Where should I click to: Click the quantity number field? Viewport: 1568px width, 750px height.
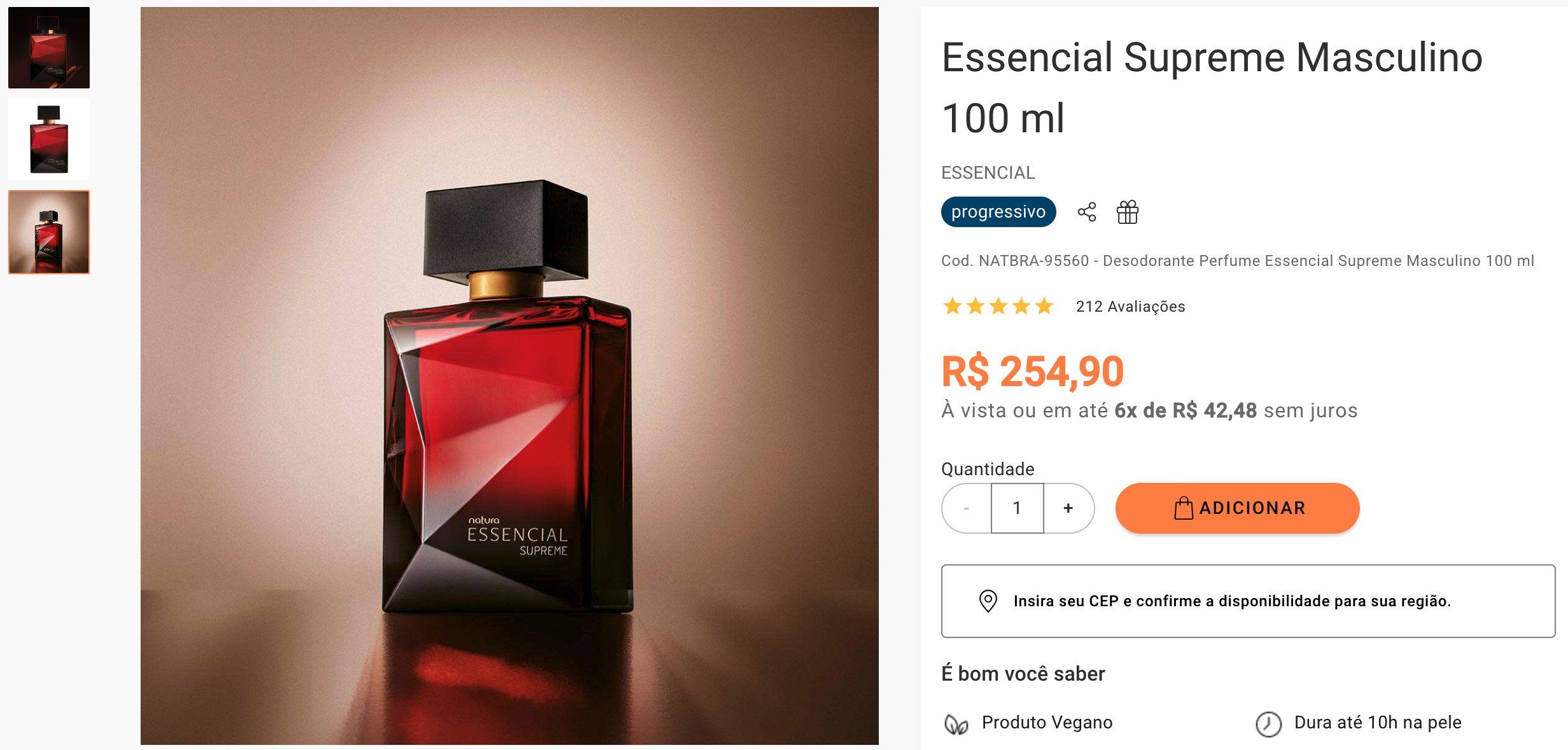1017,508
